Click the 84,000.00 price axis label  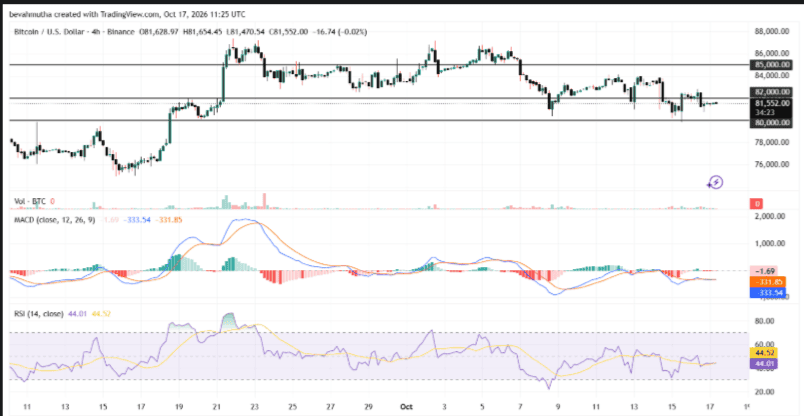[772, 75]
